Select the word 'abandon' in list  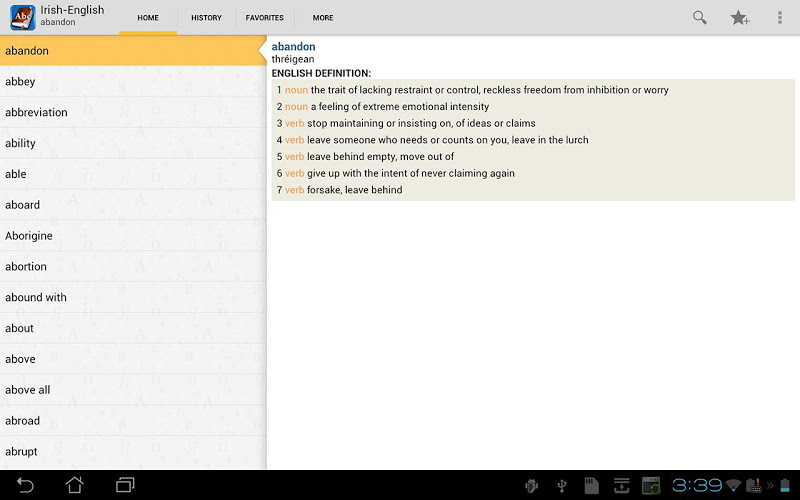click(133, 51)
